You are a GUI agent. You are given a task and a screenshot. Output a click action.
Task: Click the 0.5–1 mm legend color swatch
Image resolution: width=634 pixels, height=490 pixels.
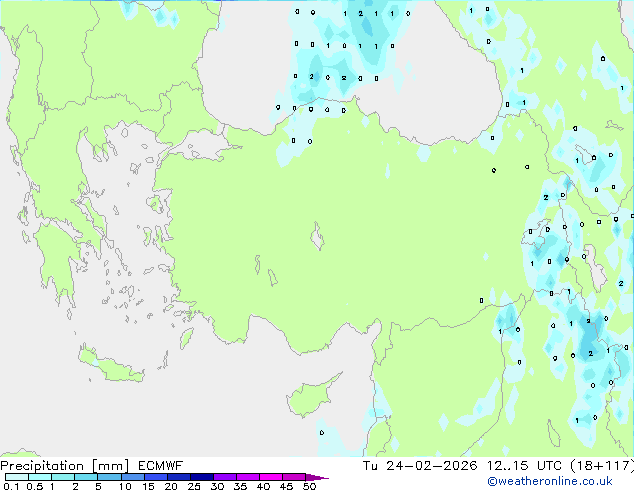tap(40, 477)
